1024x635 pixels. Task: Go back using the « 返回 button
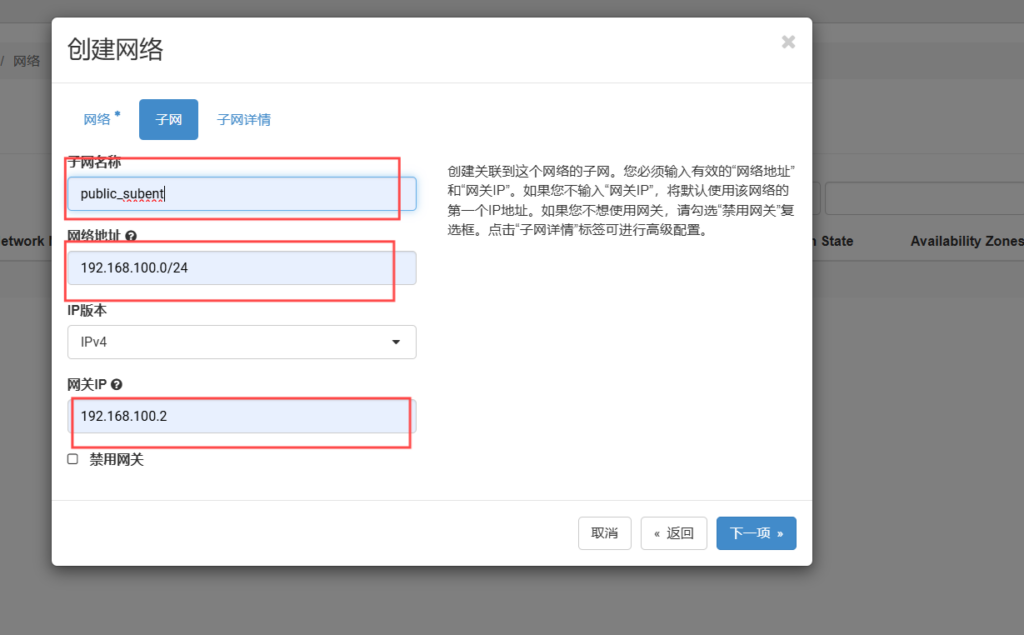pyautogui.click(x=674, y=533)
